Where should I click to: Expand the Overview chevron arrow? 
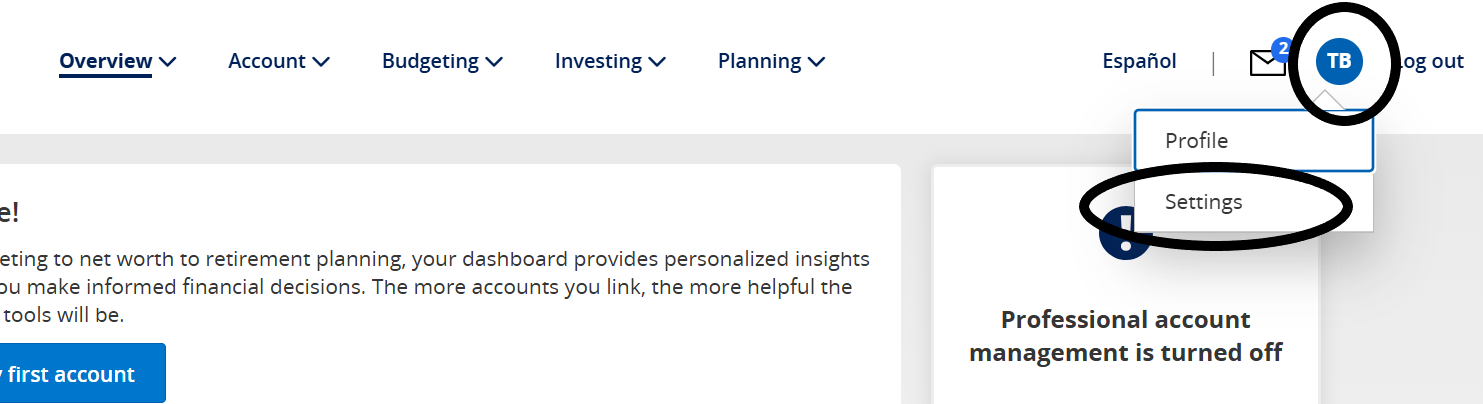168,62
